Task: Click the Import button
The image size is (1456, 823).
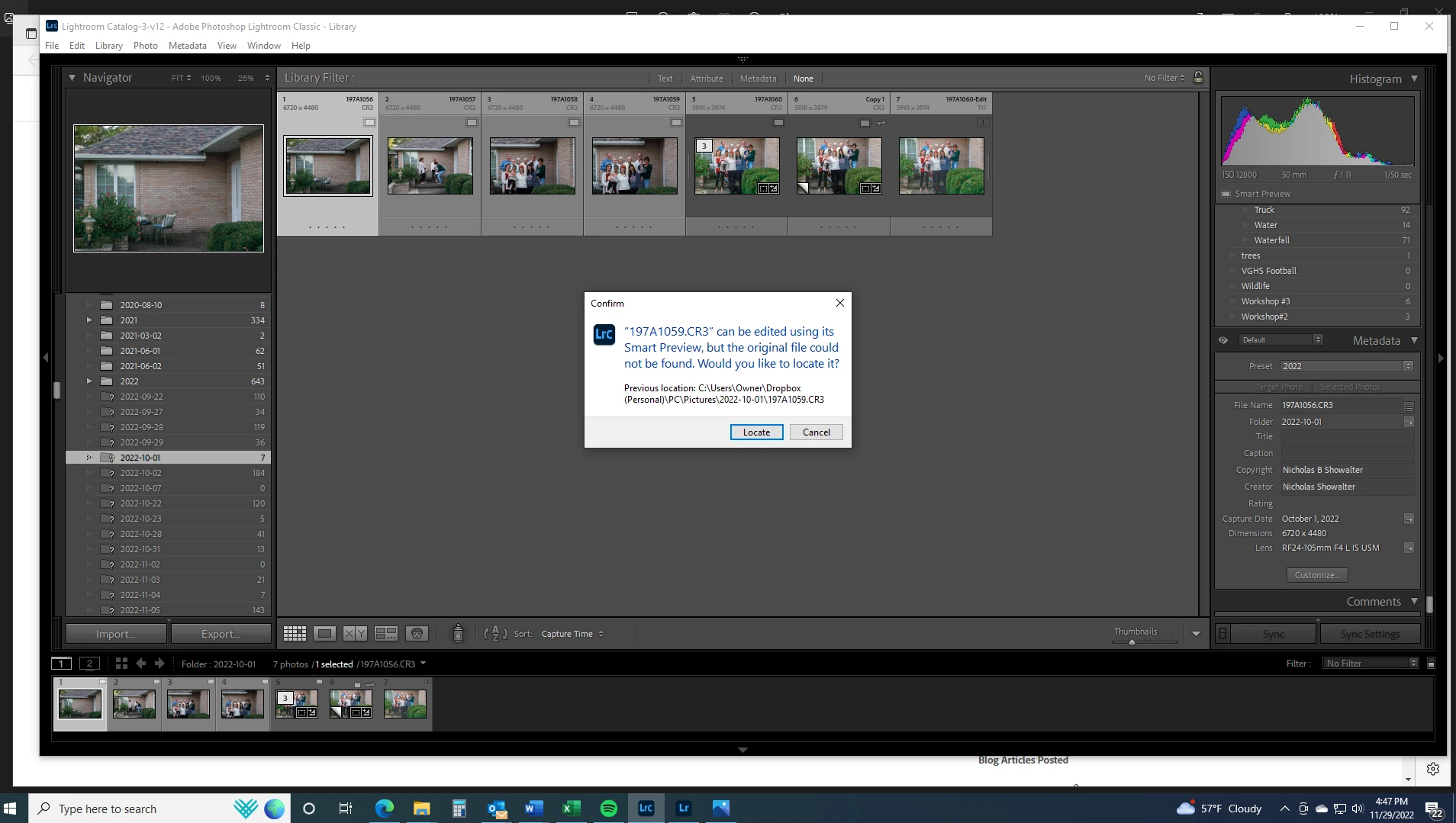Action: coord(116,634)
